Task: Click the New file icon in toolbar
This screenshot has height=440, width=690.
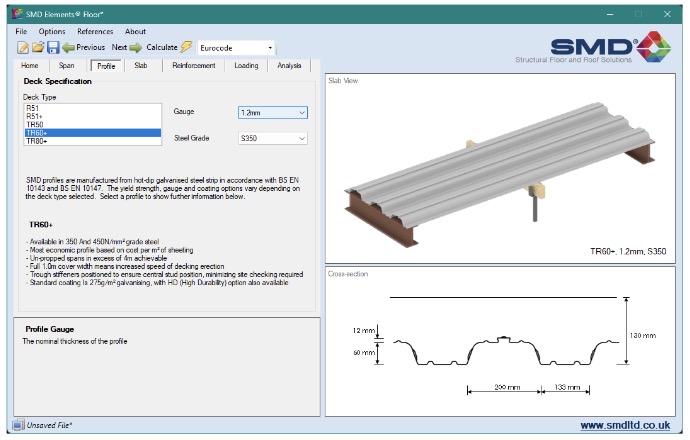Action: [x=23, y=48]
